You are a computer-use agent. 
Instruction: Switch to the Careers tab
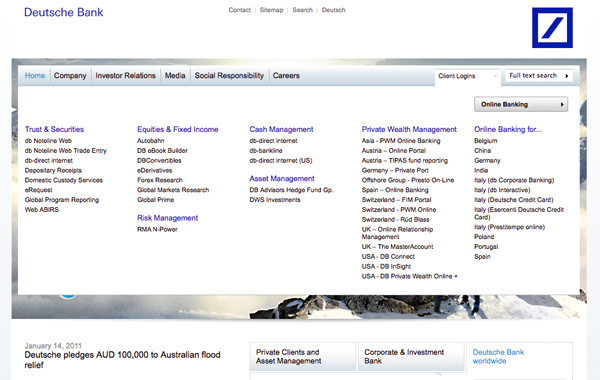[286, 76]
